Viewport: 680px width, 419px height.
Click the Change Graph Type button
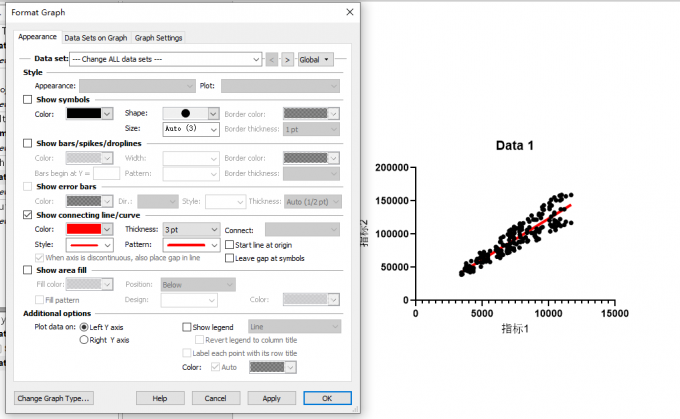(54, 398)
